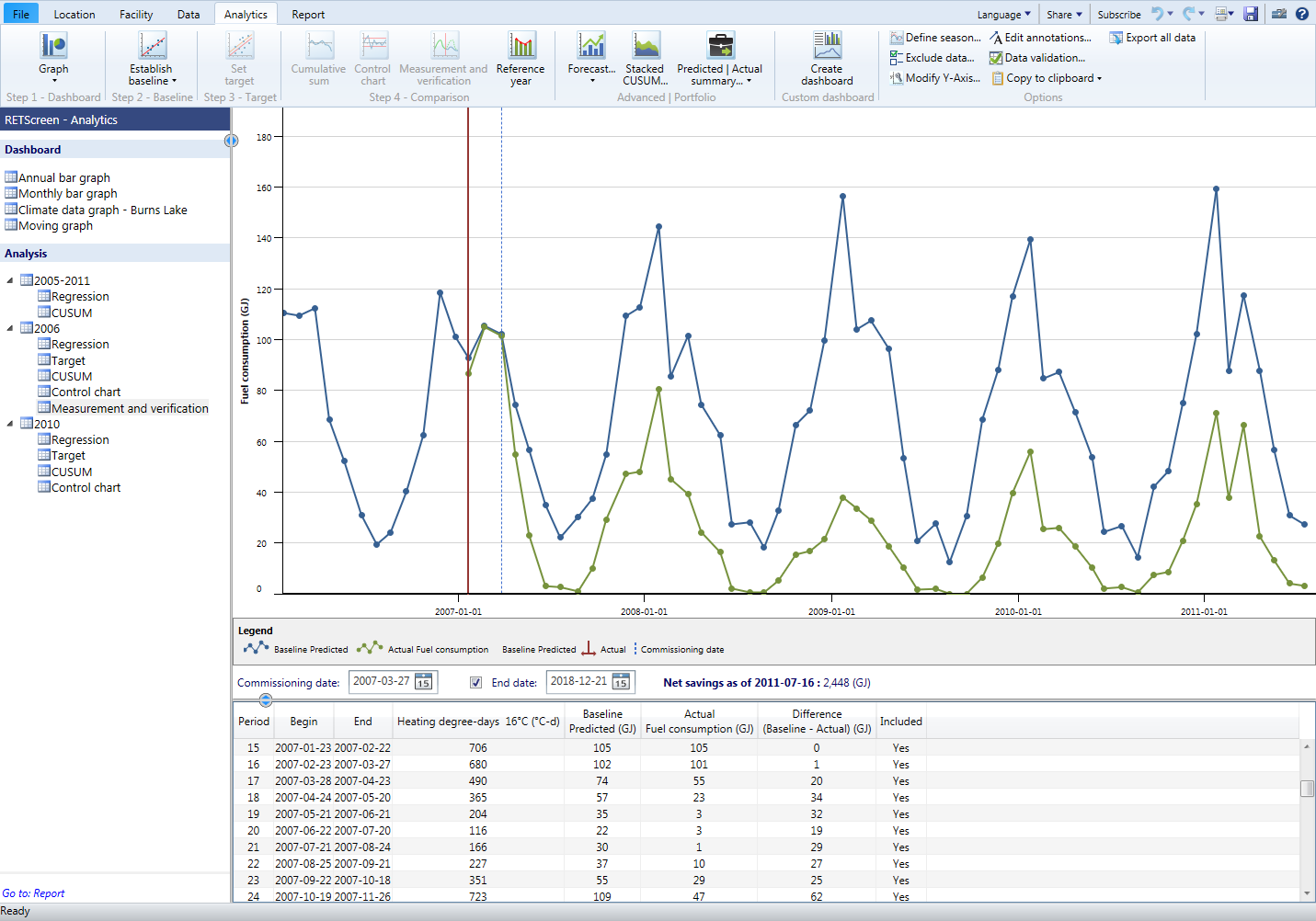
Task: Open the quick access toolbar dropdown
Action: [1224, 14]
